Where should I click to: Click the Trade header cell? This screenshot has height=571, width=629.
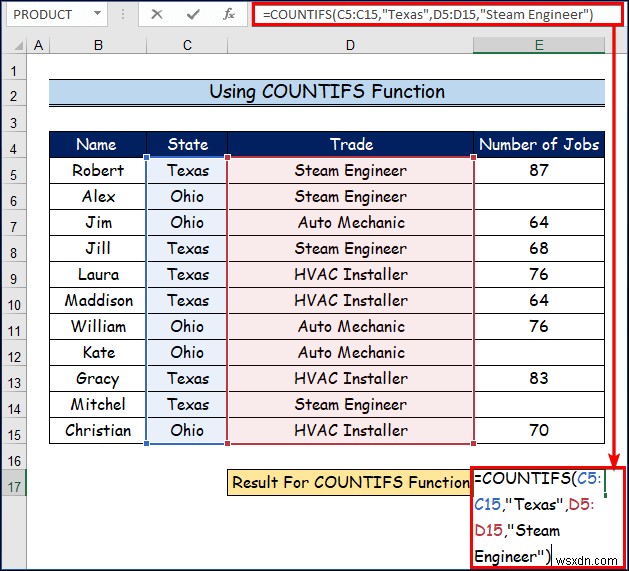point(351,144)
